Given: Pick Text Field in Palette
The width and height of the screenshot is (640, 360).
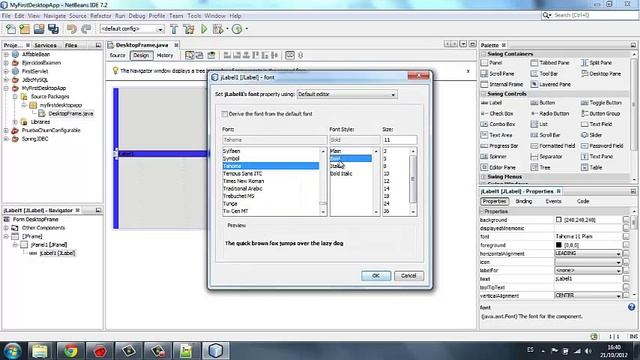Looking at the screenshot, I should click(596, 124).
